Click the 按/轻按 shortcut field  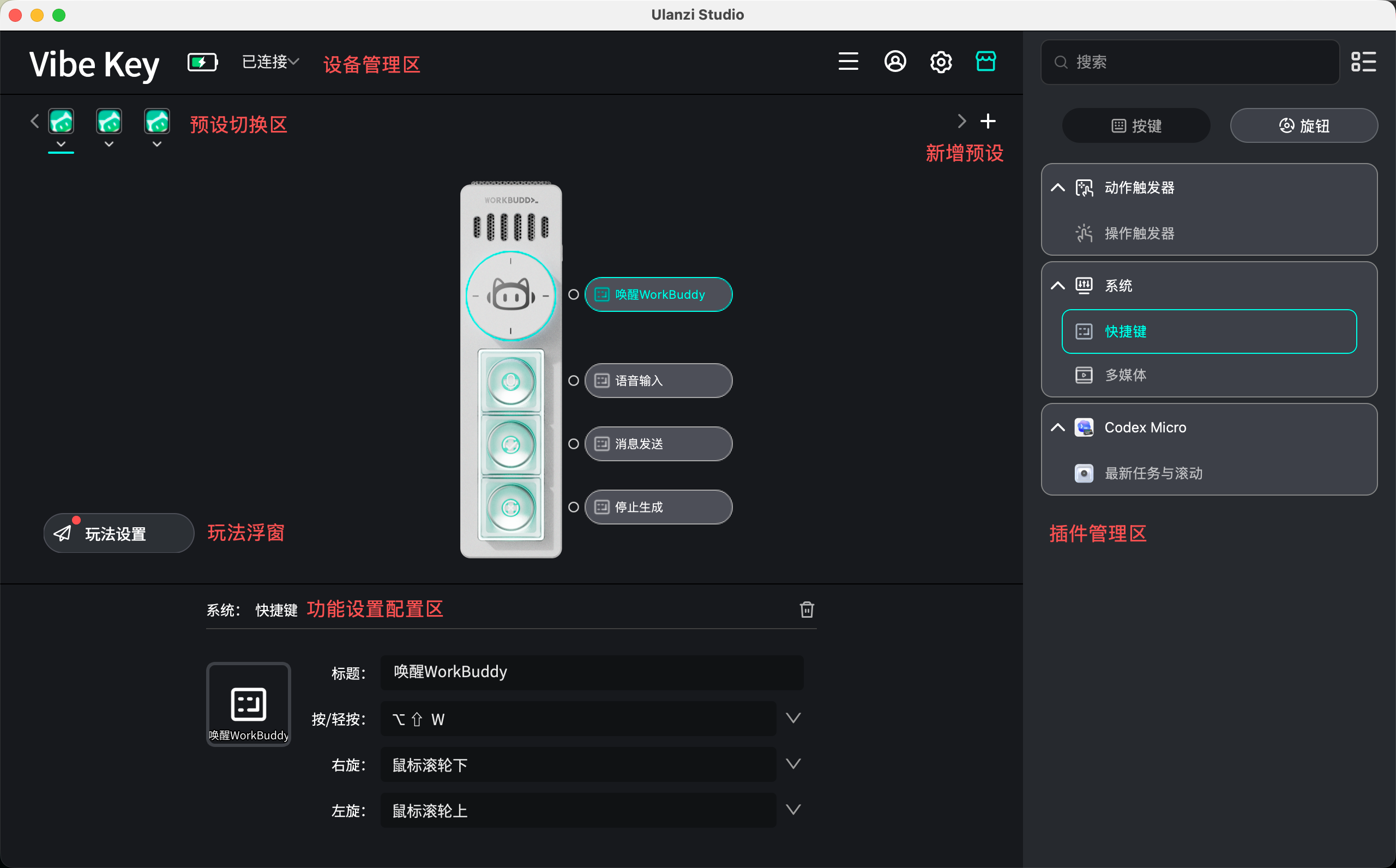(578, 719)
